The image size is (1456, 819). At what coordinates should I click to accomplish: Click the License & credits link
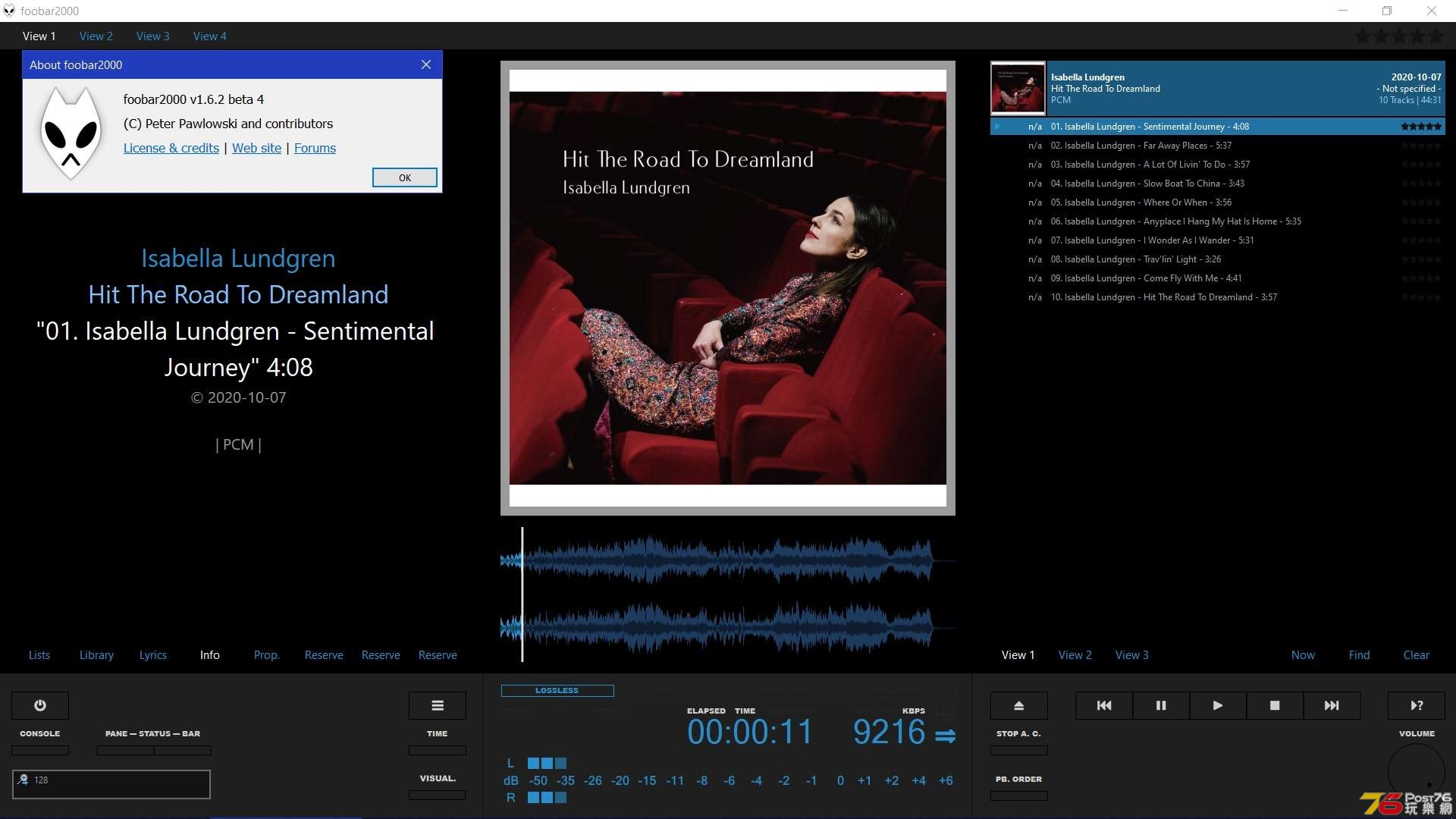coord(170,147)
